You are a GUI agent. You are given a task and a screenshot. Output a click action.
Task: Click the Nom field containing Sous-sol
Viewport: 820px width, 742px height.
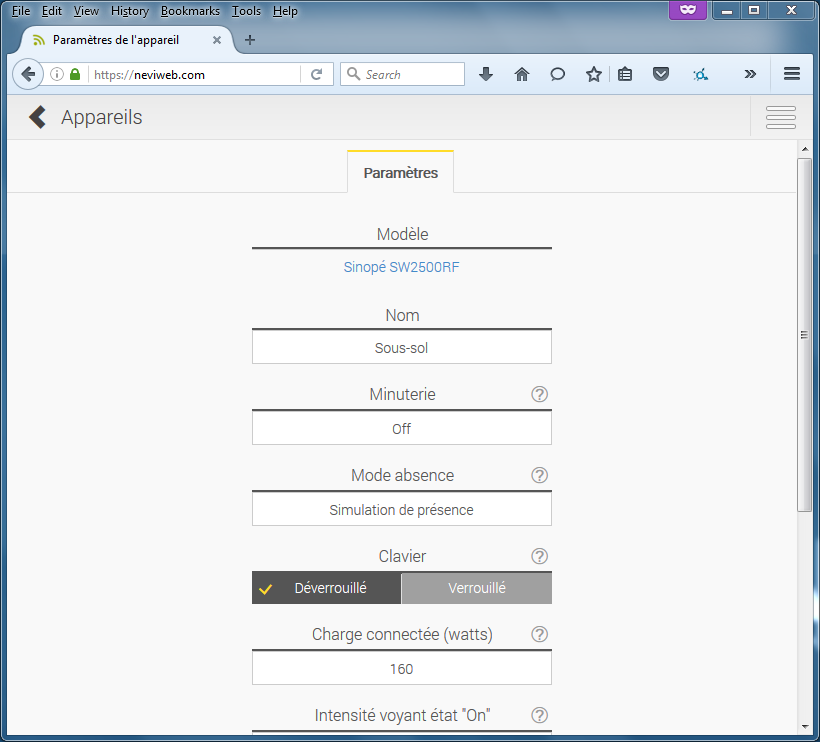[401, 348]
